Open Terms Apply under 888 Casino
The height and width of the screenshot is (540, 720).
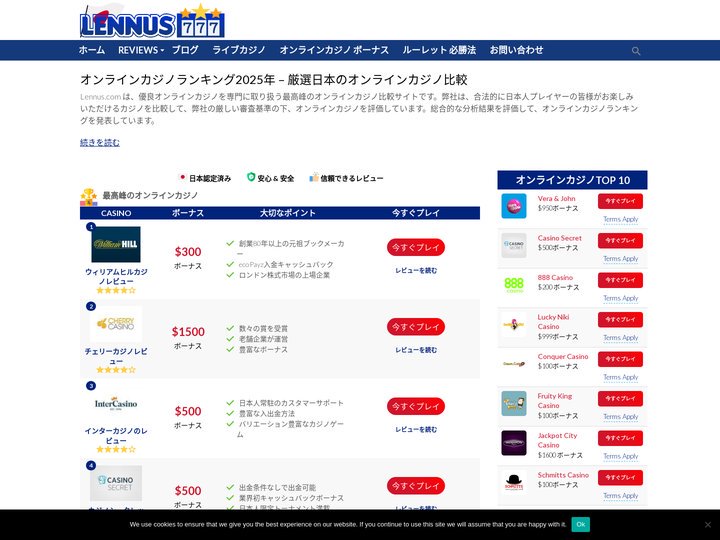point(620,298)
